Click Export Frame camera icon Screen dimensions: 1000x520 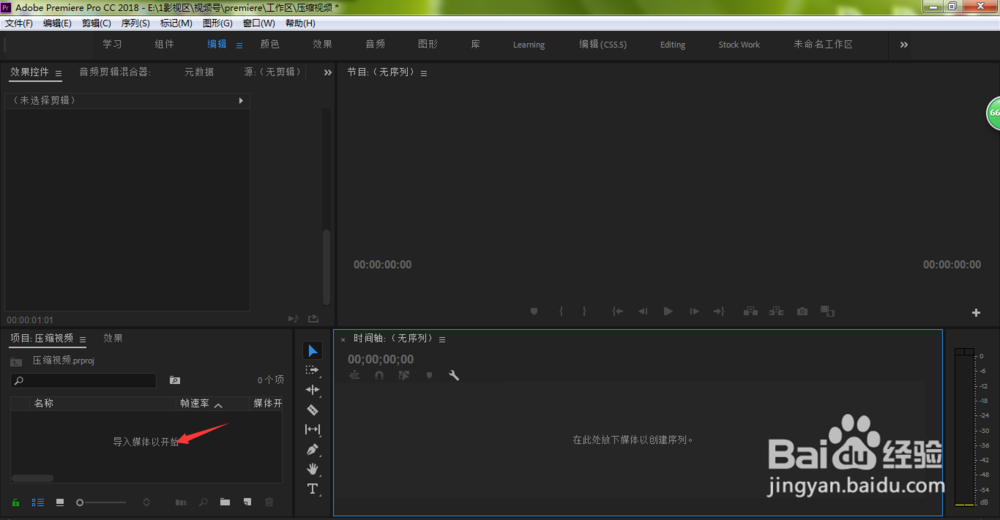tap(802, 311)
